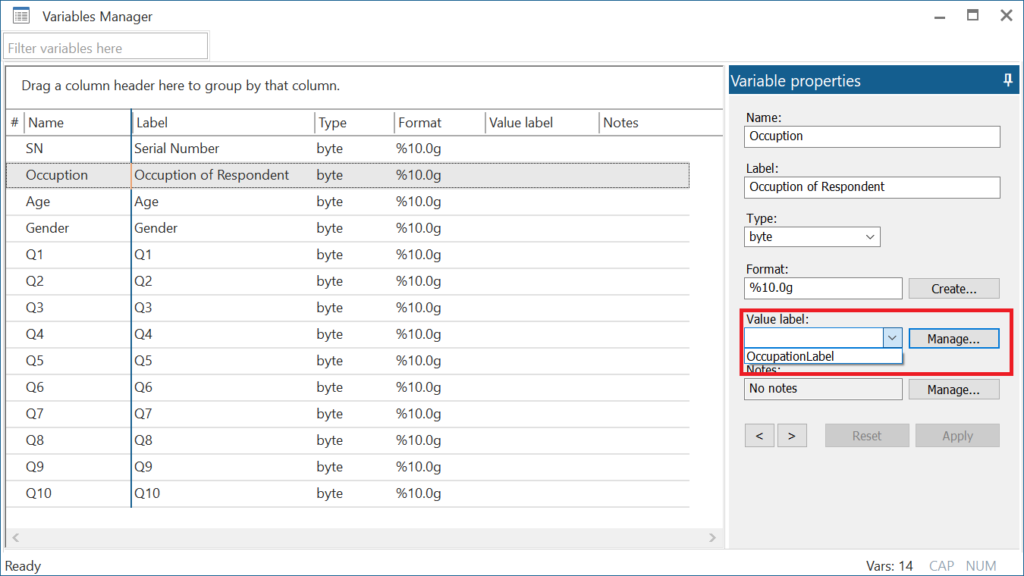Screen dimensions: 1024x576
Task: Click the Label input field
Action: (872, 187)
